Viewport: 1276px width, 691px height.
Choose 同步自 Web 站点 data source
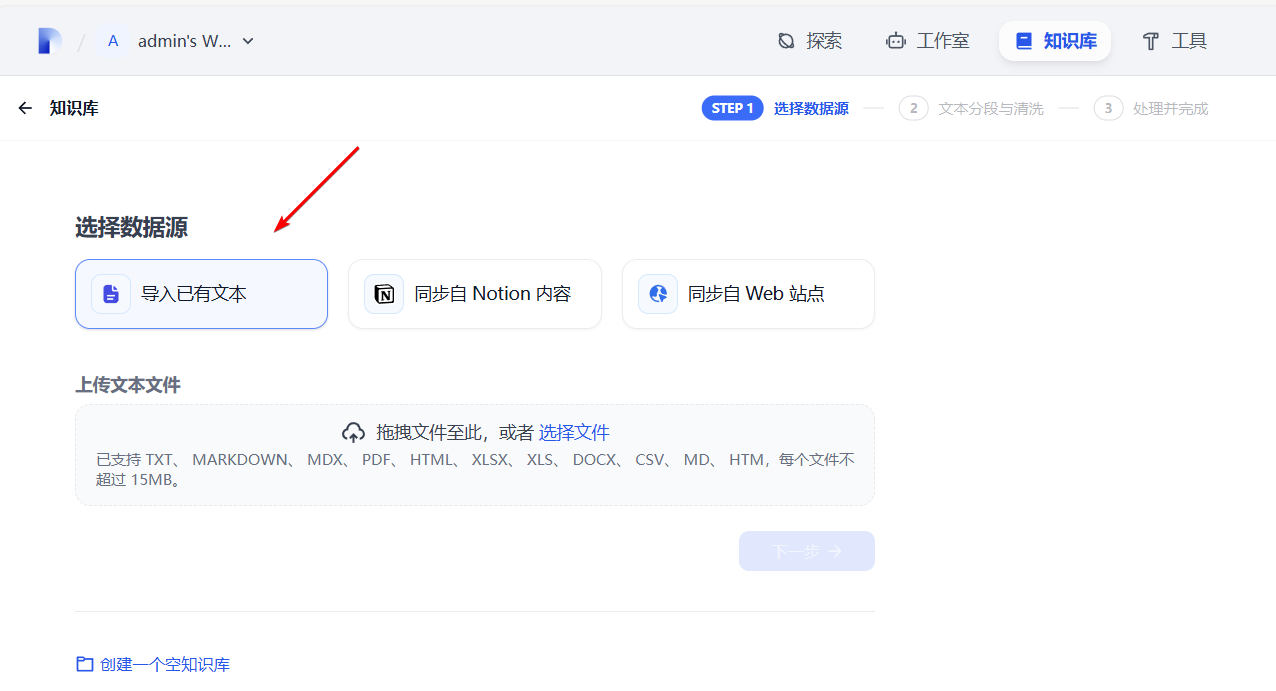(748, 294)
